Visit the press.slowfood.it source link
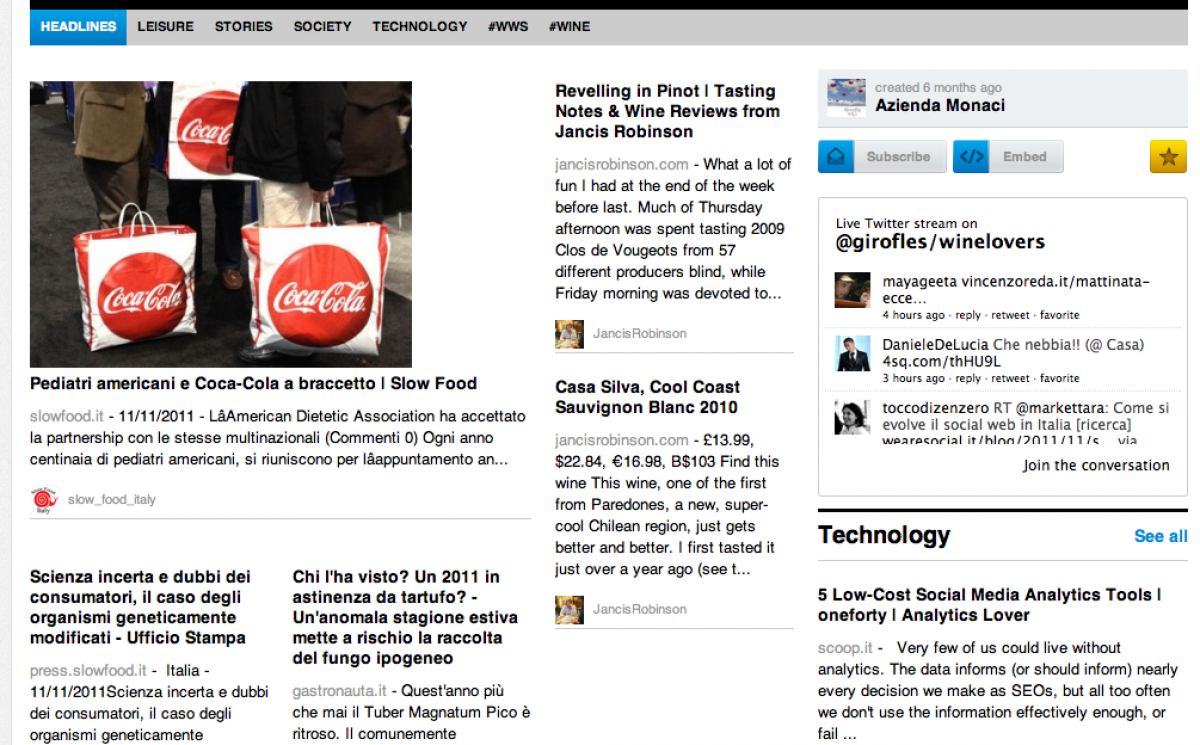 (x=88, y=671)
